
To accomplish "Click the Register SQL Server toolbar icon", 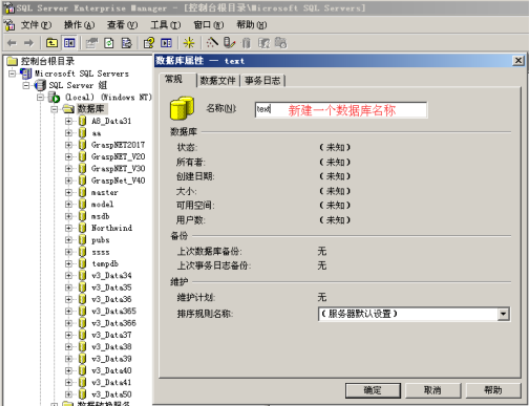I will 229,43.
